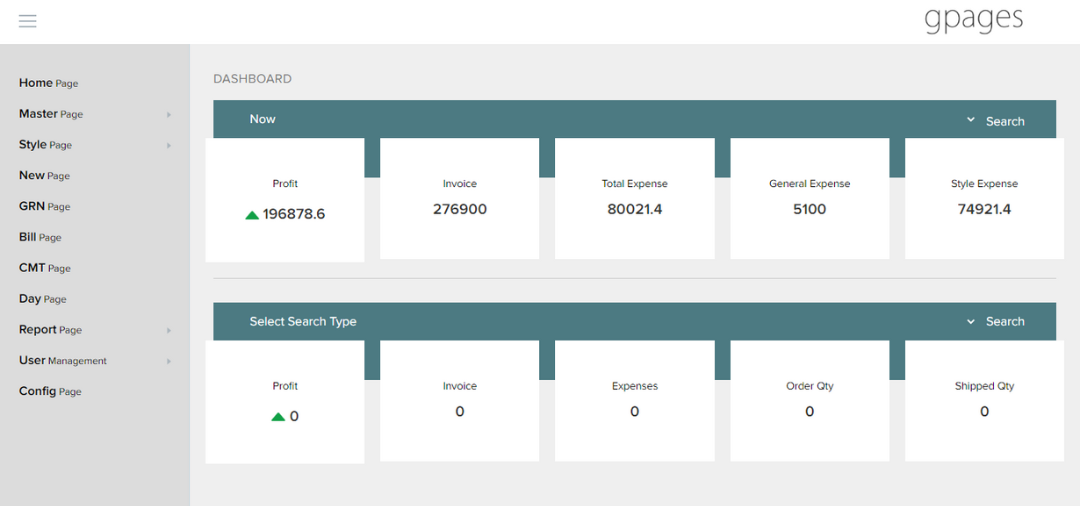Open Report Page menu item
Viewport: 1080px width, 506px height.
(x=50, y=330)
